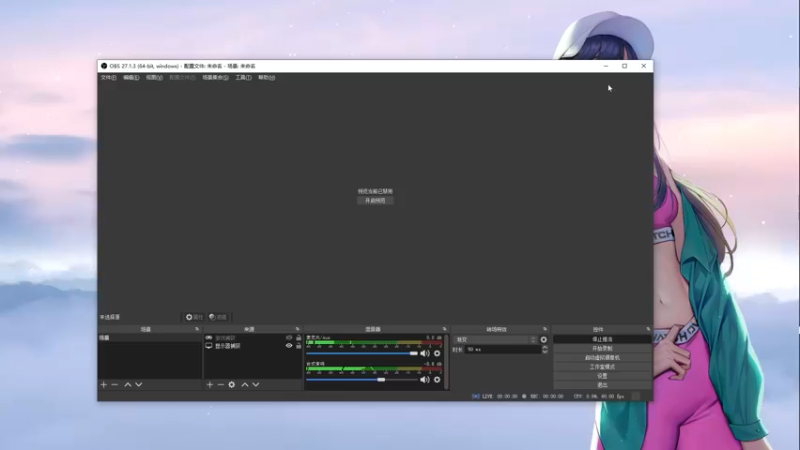
Task: Open the 编辑(E) menu
Action: (x=131, y=78)
